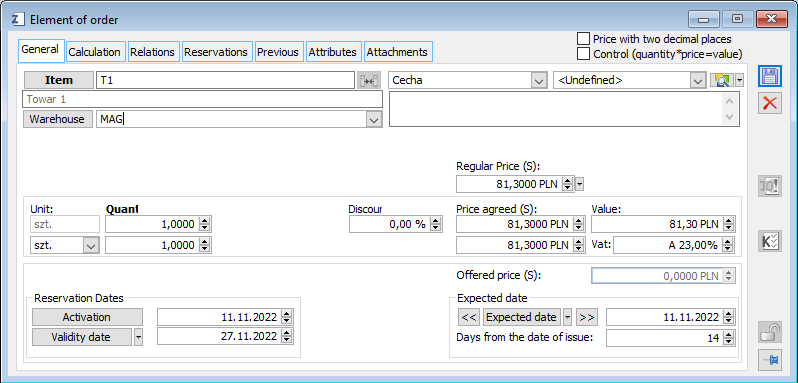Click the large description text area
The image size is (798, 383).
pos(564,109)
